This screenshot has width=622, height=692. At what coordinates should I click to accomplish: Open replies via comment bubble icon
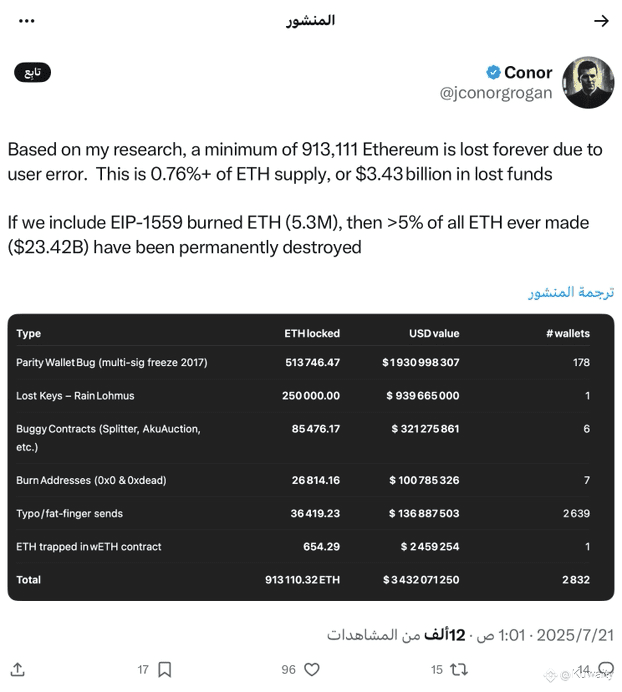tap(606, 669)
